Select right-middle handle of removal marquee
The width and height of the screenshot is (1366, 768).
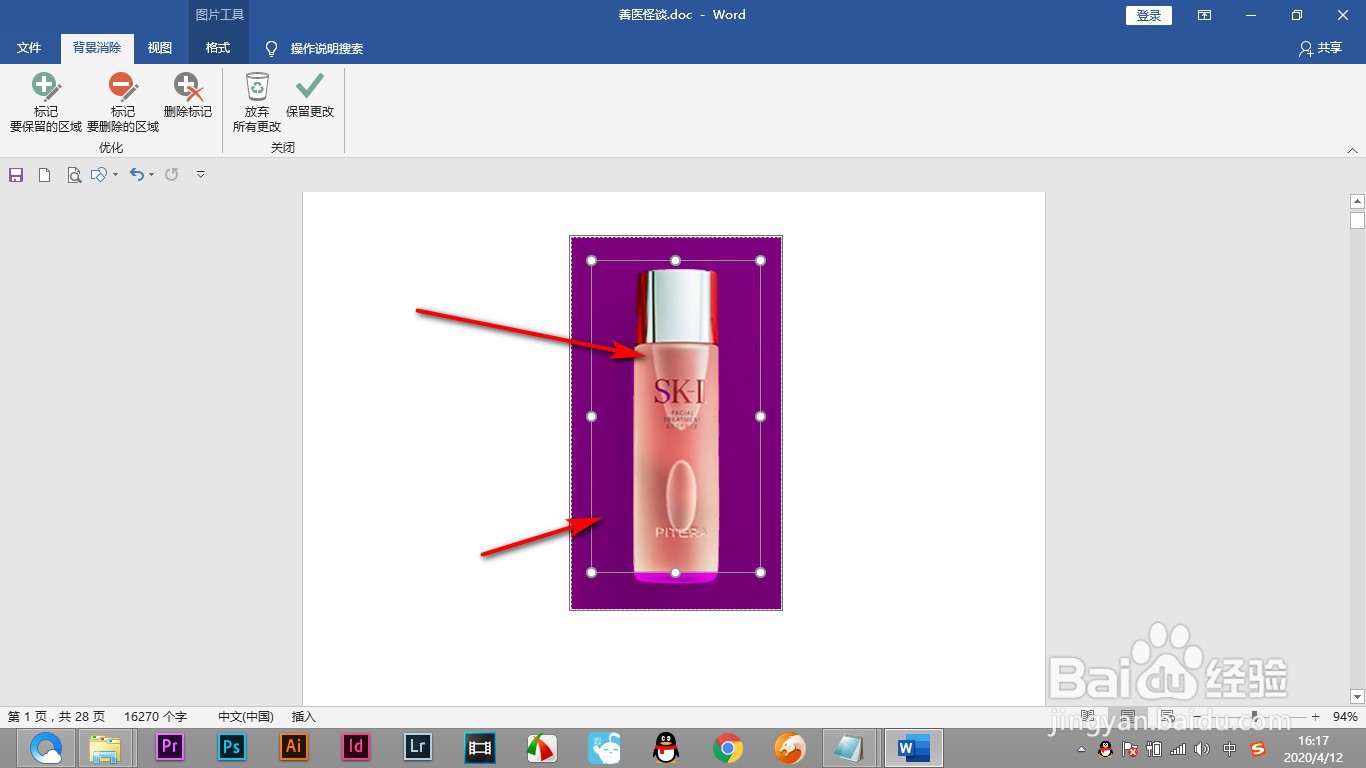pyautogui.click(x=761, y=416)
